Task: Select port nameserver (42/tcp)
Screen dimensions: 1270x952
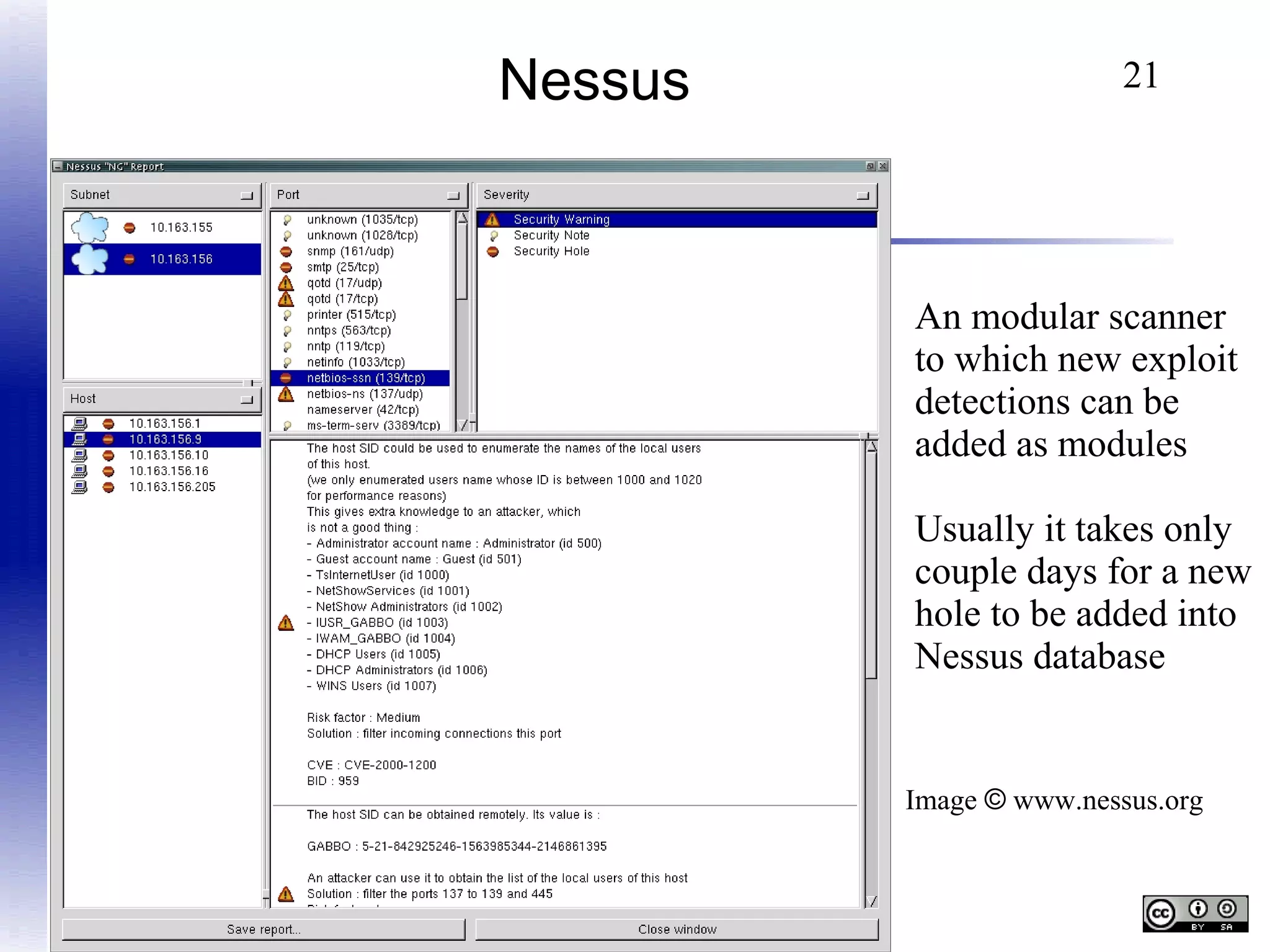Action: (x=360, y=410)
